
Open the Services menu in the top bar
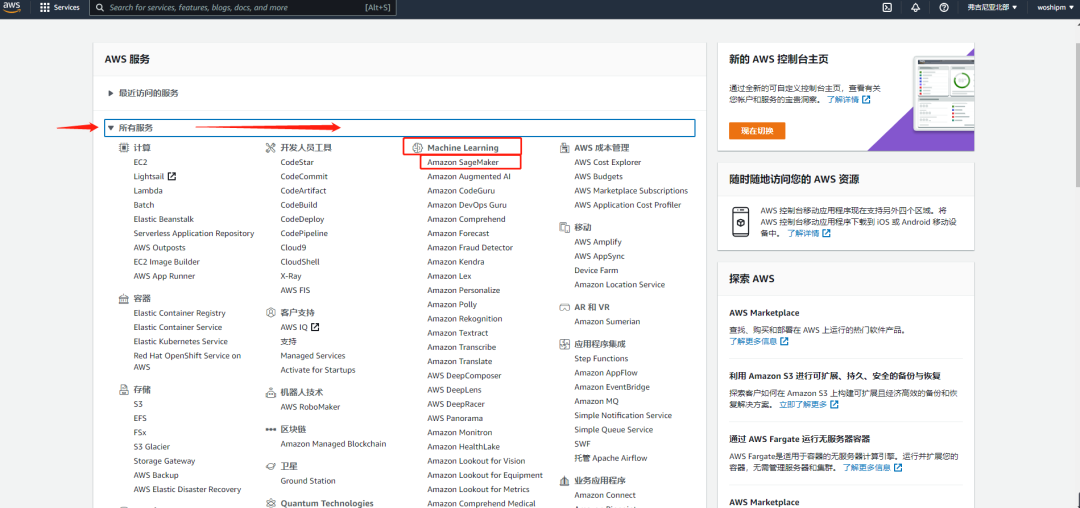(60, 8)
